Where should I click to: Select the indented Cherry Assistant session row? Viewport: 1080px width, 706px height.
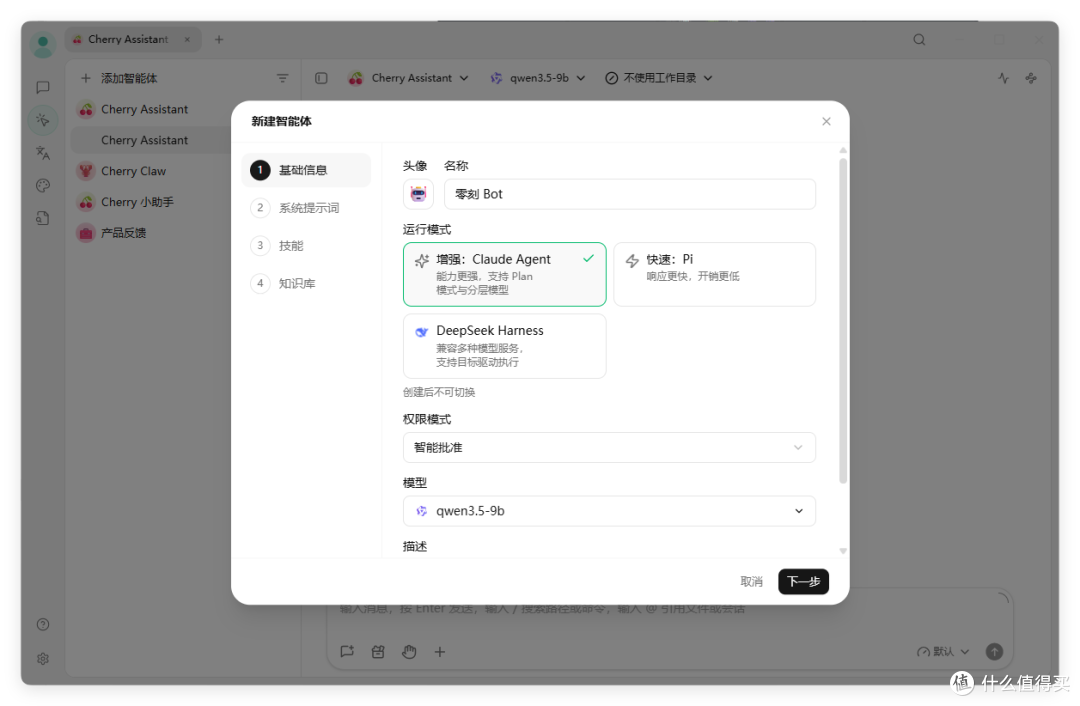[152, 140]
